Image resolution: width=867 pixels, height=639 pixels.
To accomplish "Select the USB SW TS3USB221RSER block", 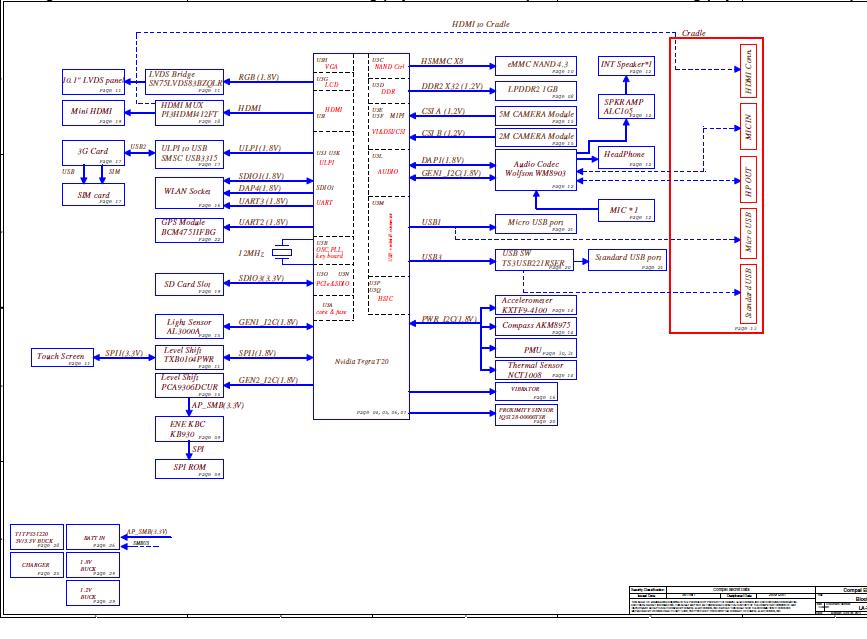I will pyautogui.click(x=534, y=260).
